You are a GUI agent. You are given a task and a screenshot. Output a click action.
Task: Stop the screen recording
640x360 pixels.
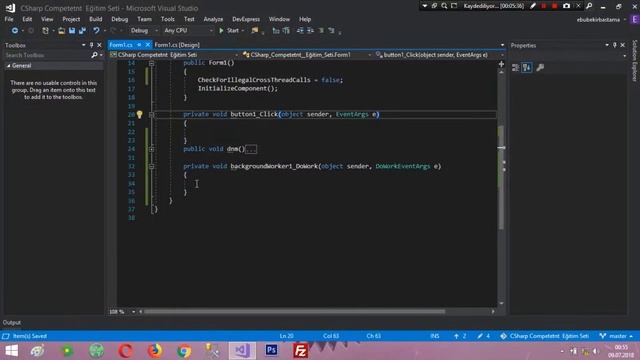tap(555, 6)
